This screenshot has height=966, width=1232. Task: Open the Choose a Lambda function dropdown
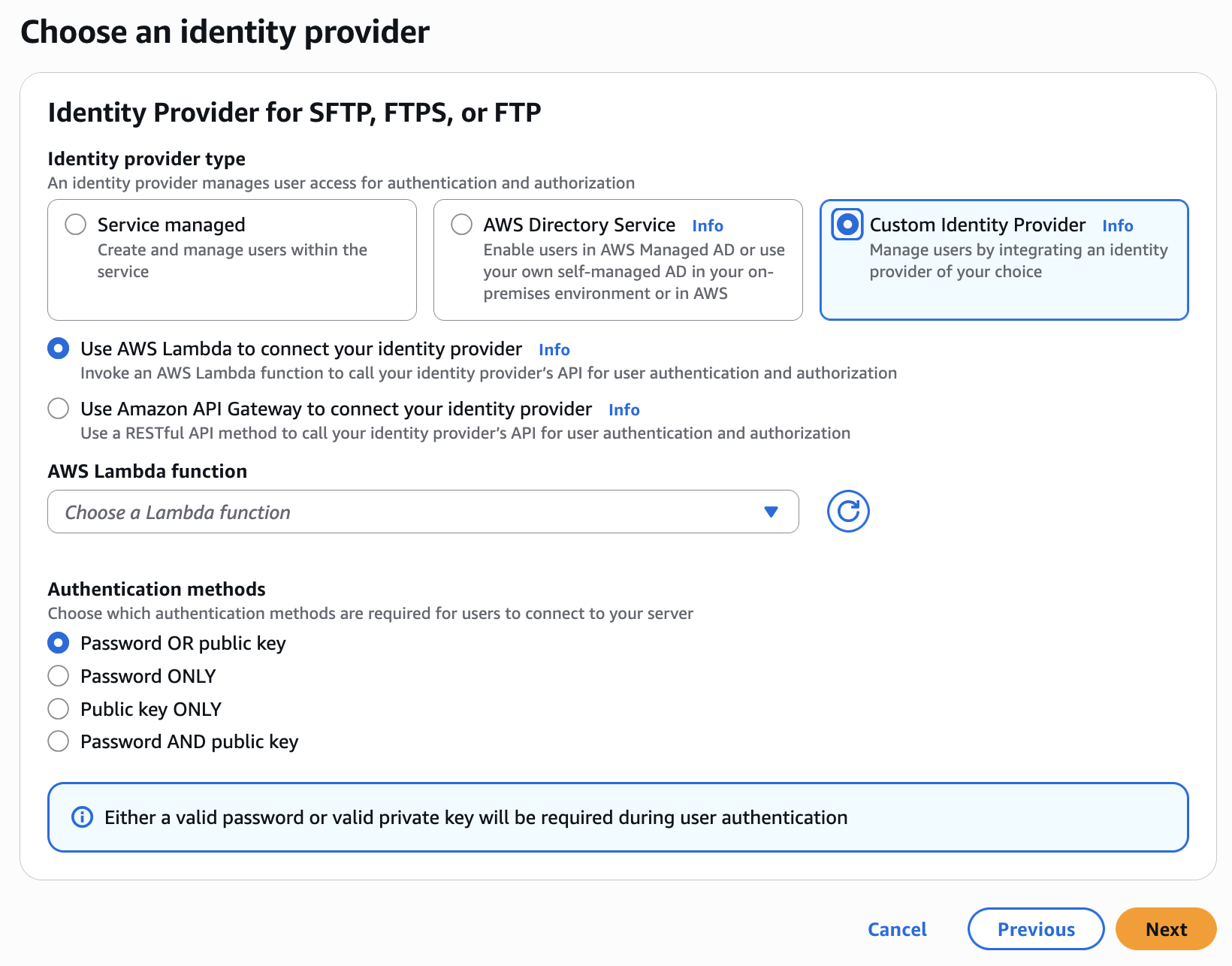coord(423,512)
